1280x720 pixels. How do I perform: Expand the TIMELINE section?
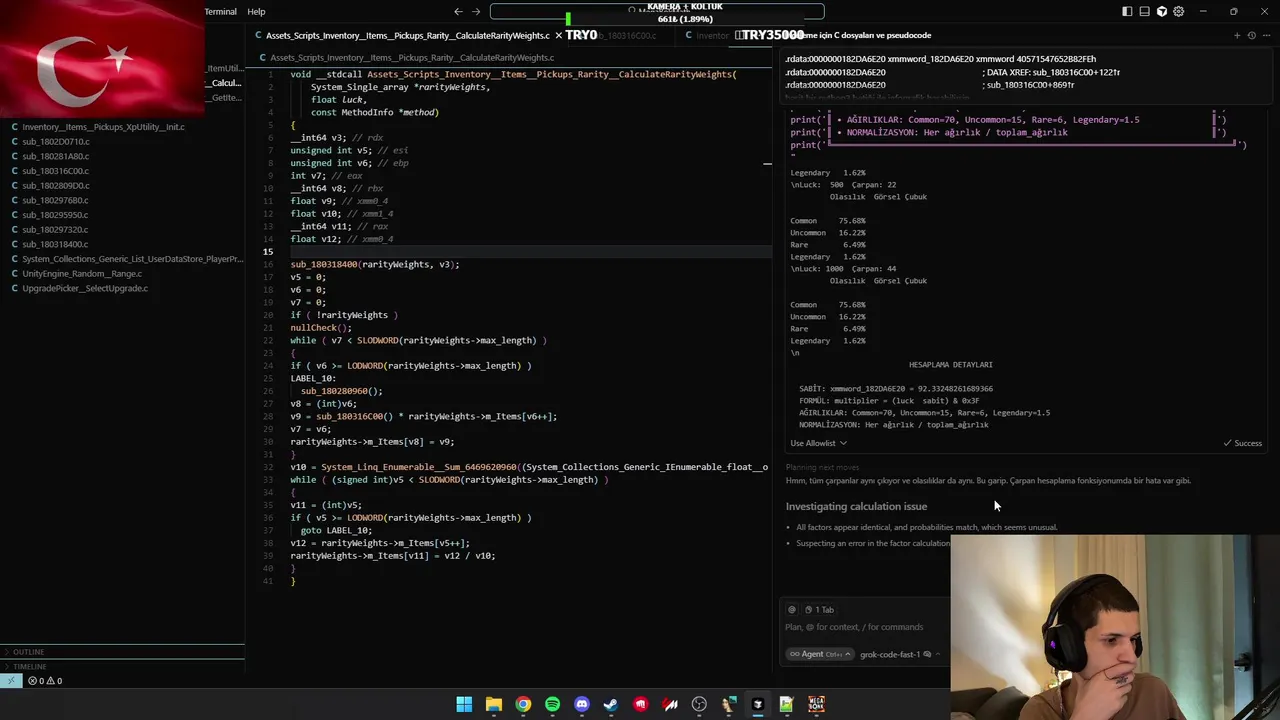point(122,666)
